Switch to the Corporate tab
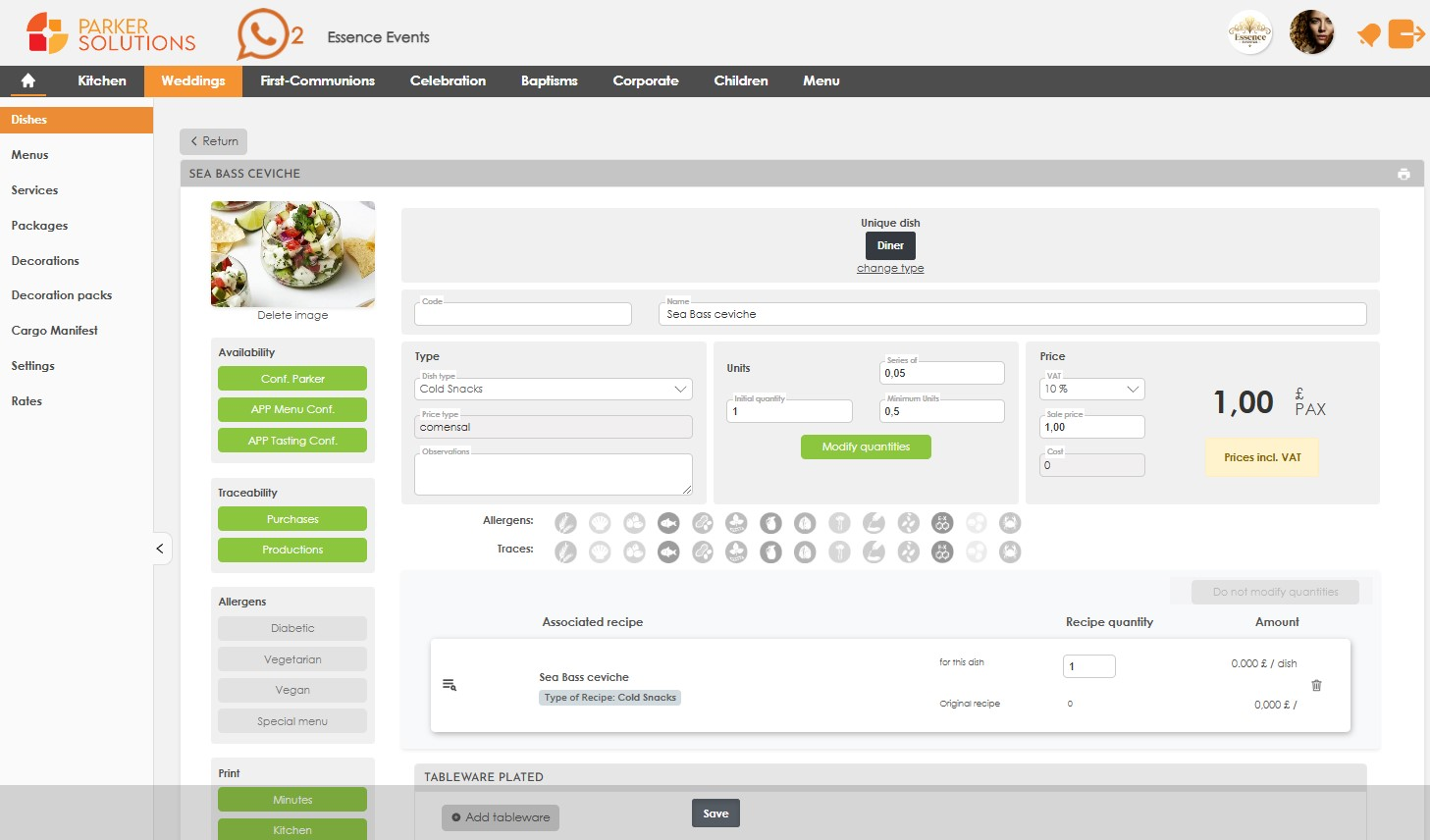Image resolution: width=1430 pixels, height=840 pixels. pyautogui.click(x=645, y=80)
